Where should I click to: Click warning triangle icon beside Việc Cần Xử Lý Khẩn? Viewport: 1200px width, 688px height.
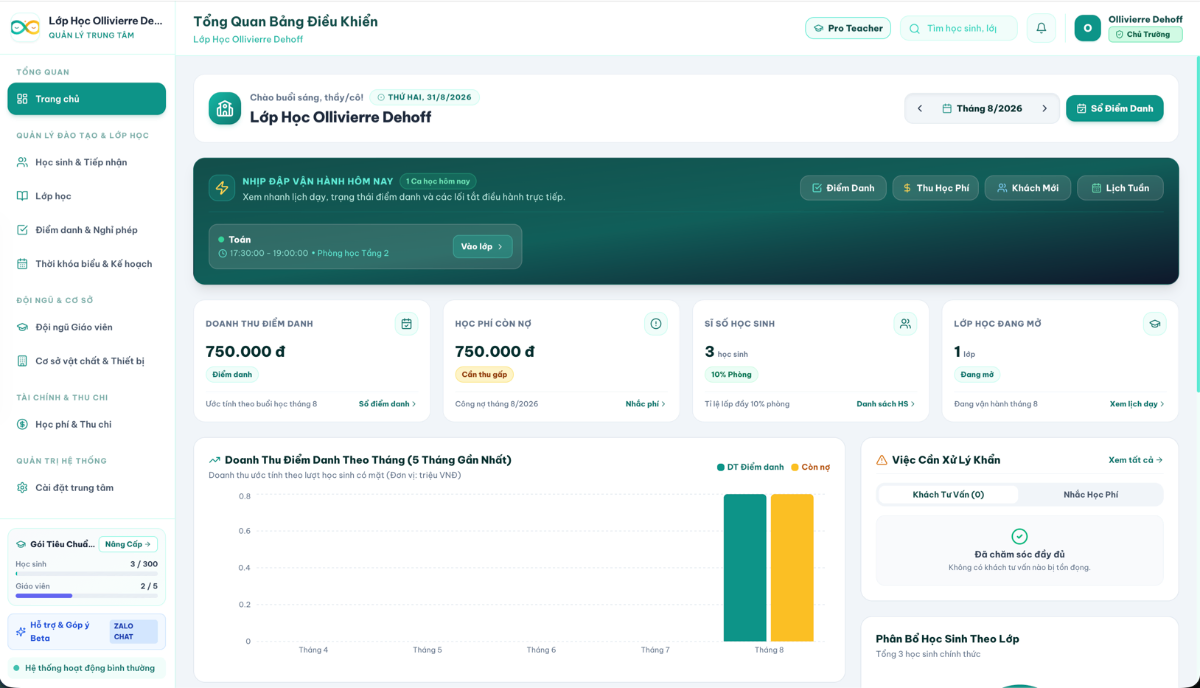click(882, 460)
